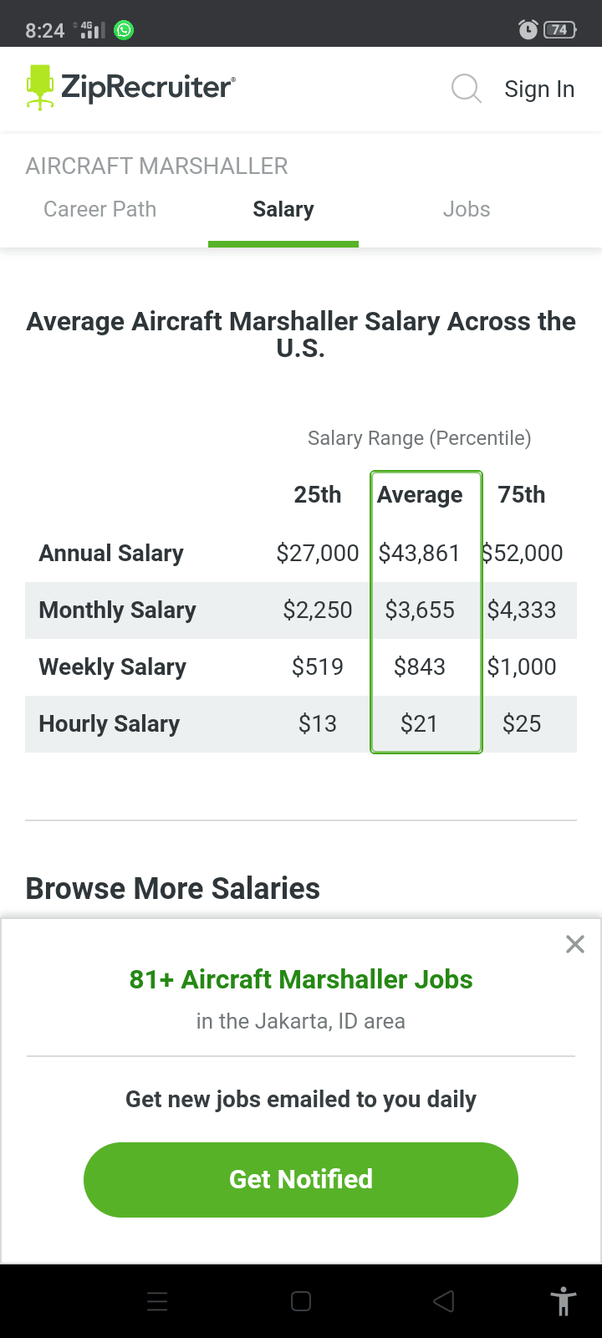Click the Hourly Salary row label
The image size is (602, 1338).
(x=109, y=724)
